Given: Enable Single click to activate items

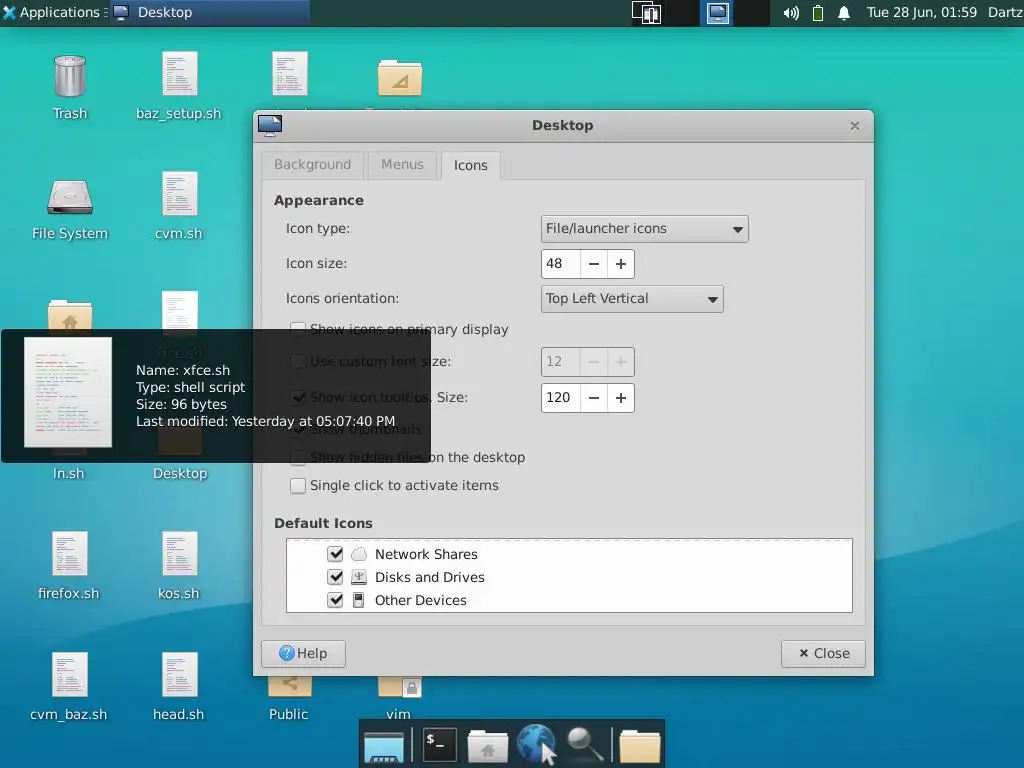Looking at the screenshot, I should [298, 485].
